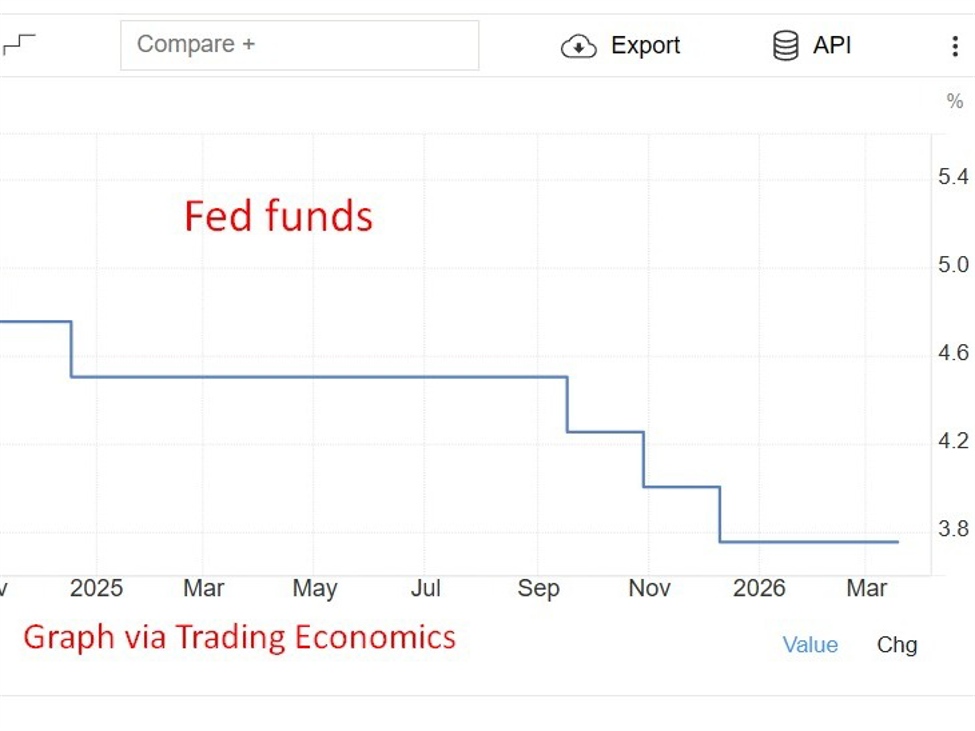Toggle the blue Value tab at bottom
This screenshot has height=731, width=975.
[x=810, y=645]
